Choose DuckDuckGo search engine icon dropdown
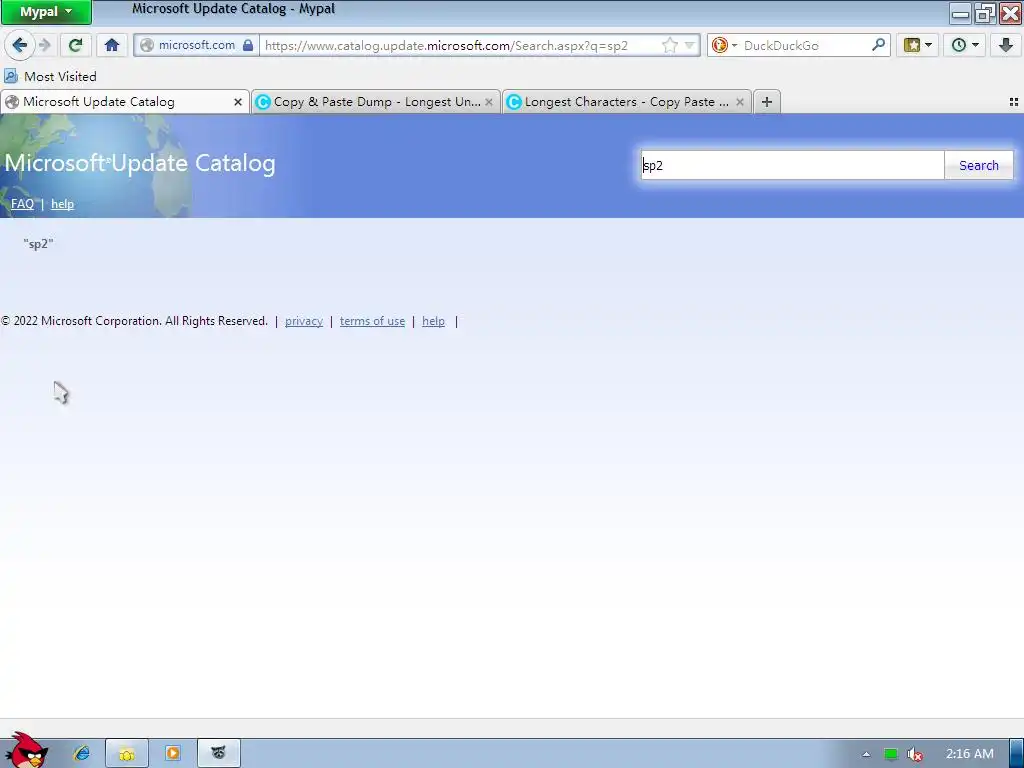 724,45
